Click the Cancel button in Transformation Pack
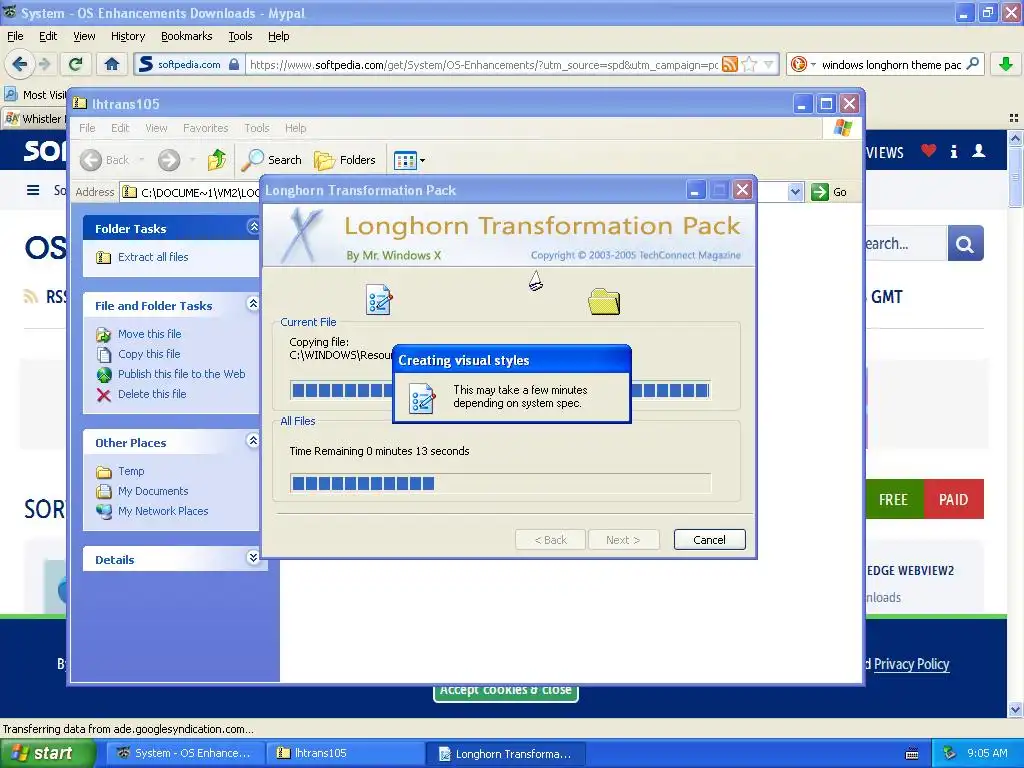The image size is (1024, 768). 709,539
